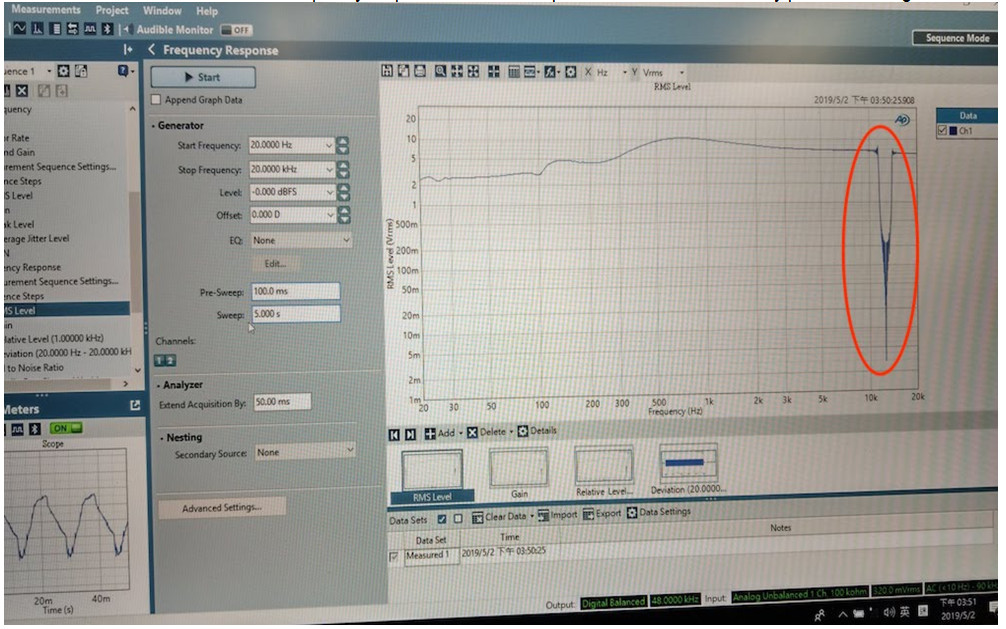Click Add result button
This screenshot has height=629, width=1006.
[440, 433]
